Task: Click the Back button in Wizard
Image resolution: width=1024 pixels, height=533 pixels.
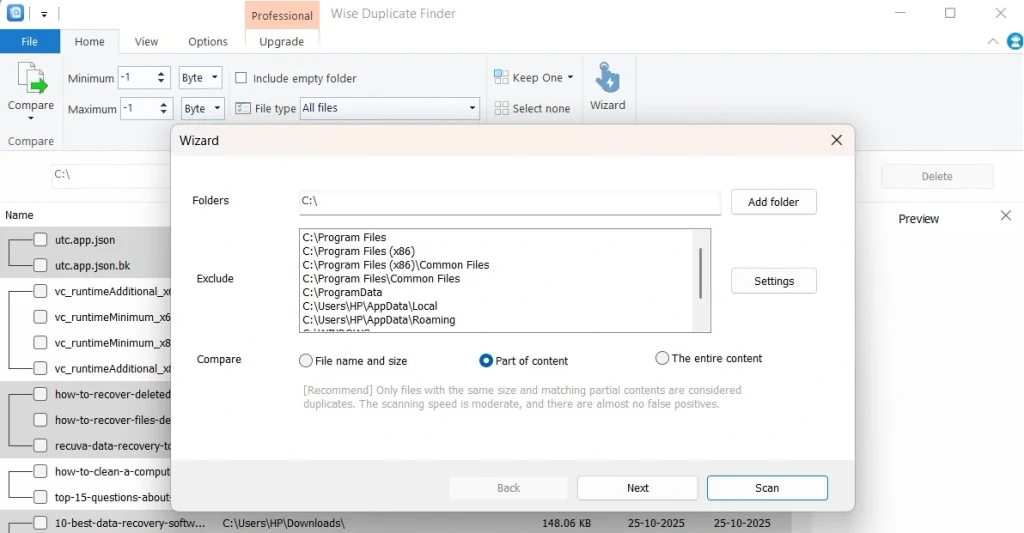Action: 508,488
